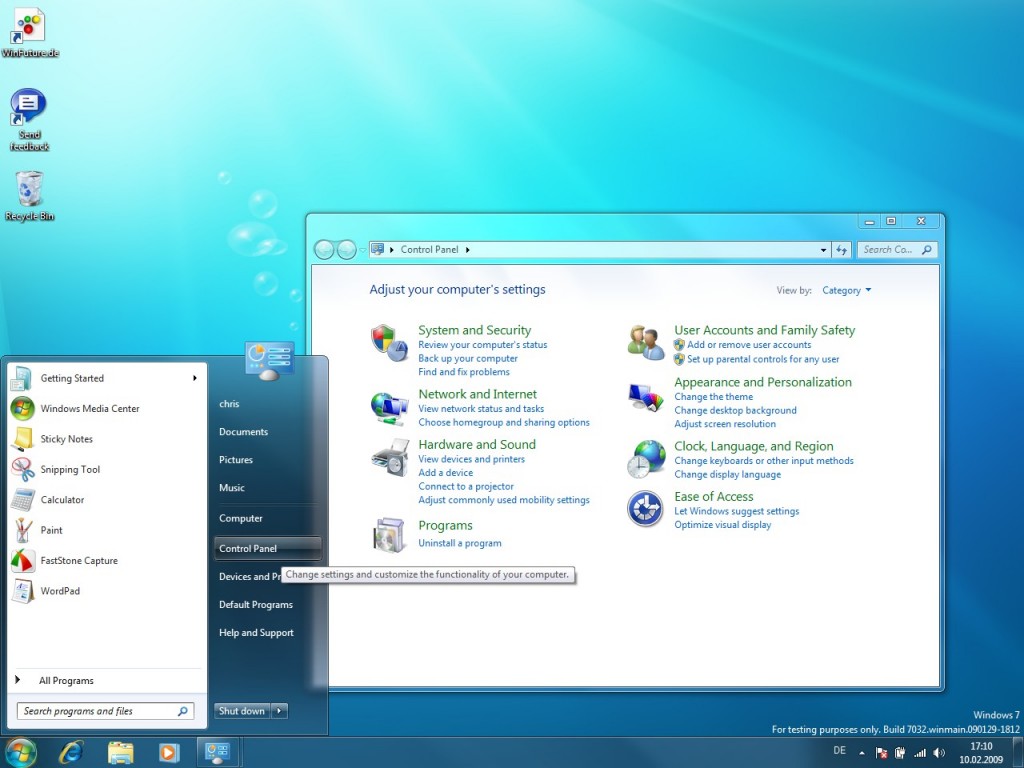Click the Network and Internet globe icon
This screenshot has height=768, width=1024.
[x=389, y=408]
